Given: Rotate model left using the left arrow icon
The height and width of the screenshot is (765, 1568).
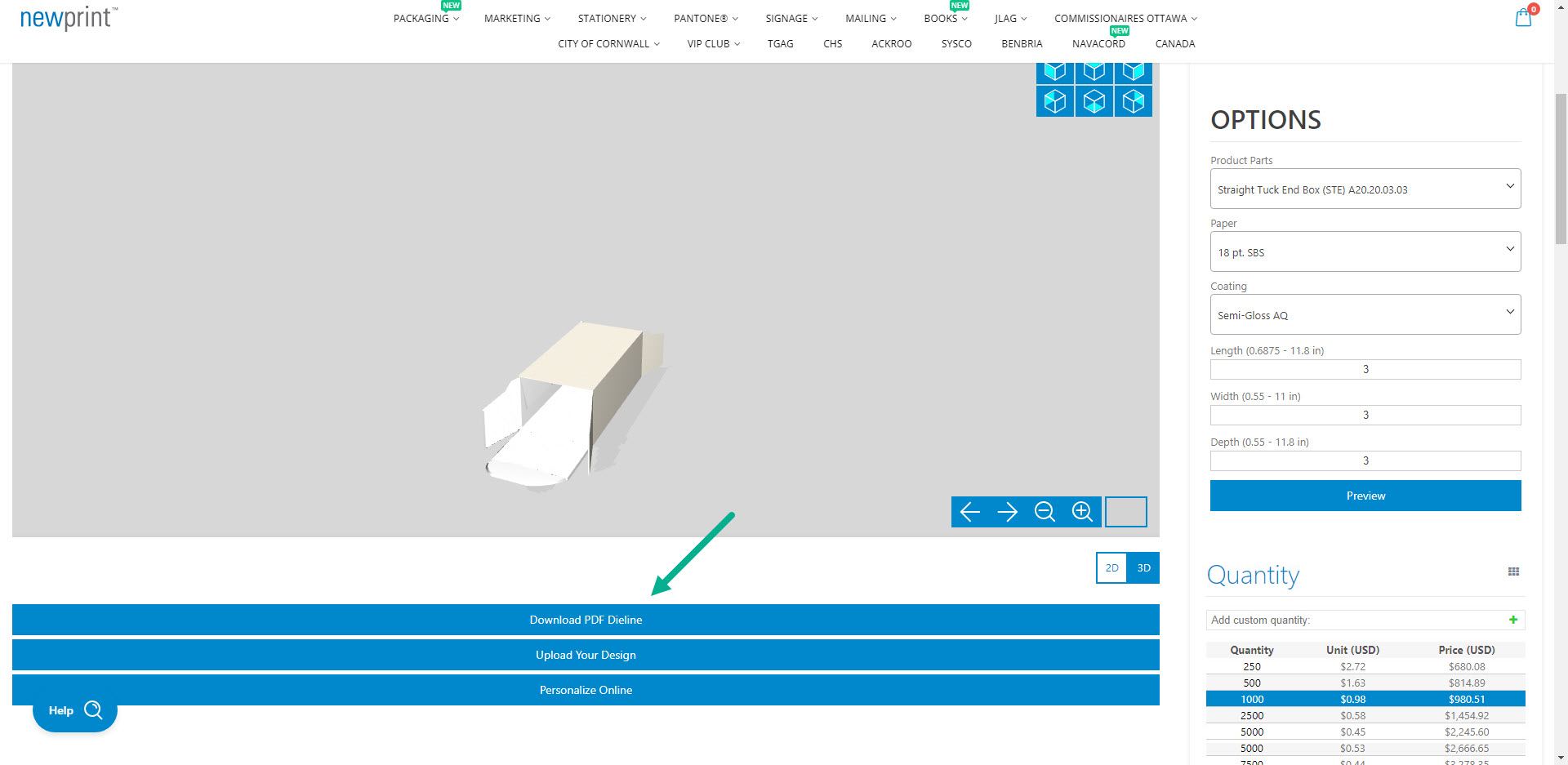Looking at the screenshot, I should click(969, 512).
